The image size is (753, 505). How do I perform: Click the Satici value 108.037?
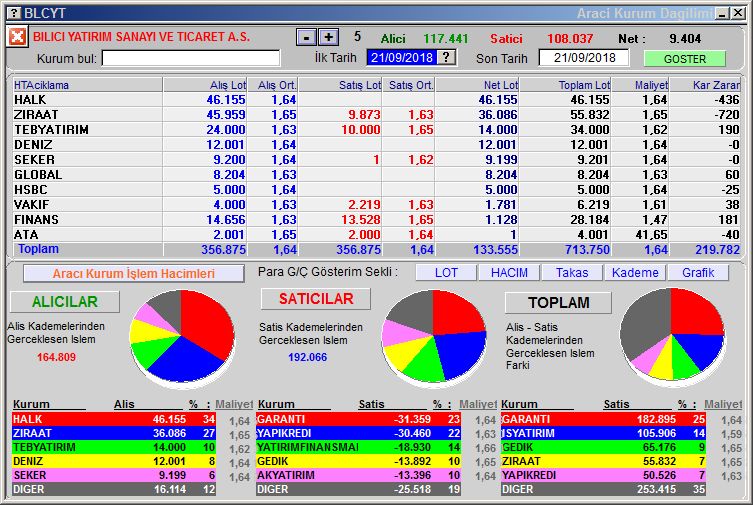(x=570, y=38)
